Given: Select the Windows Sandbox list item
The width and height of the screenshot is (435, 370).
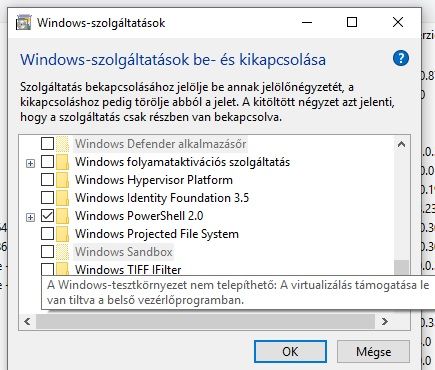Looking at the screenshot, I should click(x=124, y=252).
